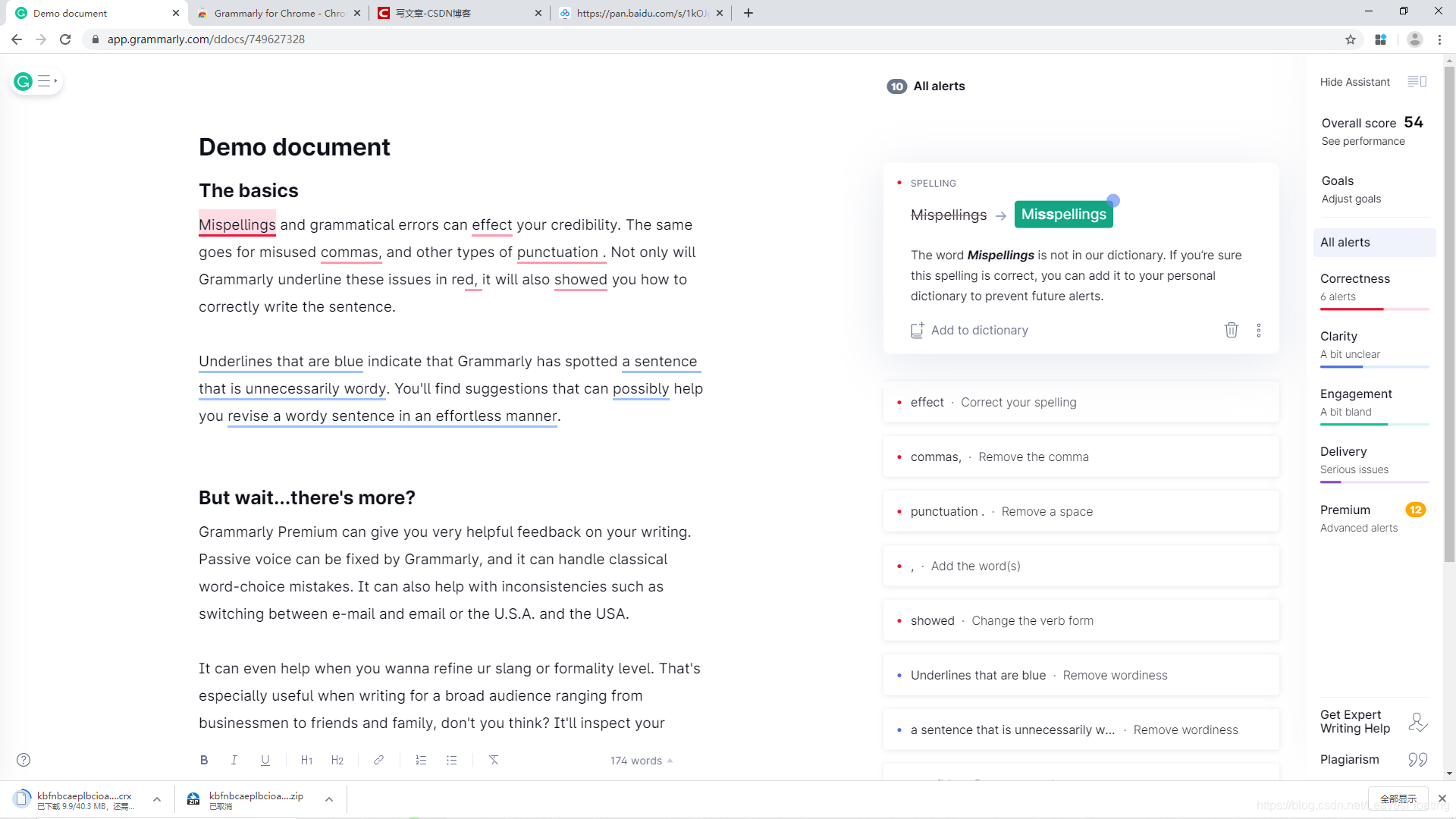Expand 'a sentence that is unnecessarily' alert
Viewport: 1456px width, 819px height.
(1081, 730)
